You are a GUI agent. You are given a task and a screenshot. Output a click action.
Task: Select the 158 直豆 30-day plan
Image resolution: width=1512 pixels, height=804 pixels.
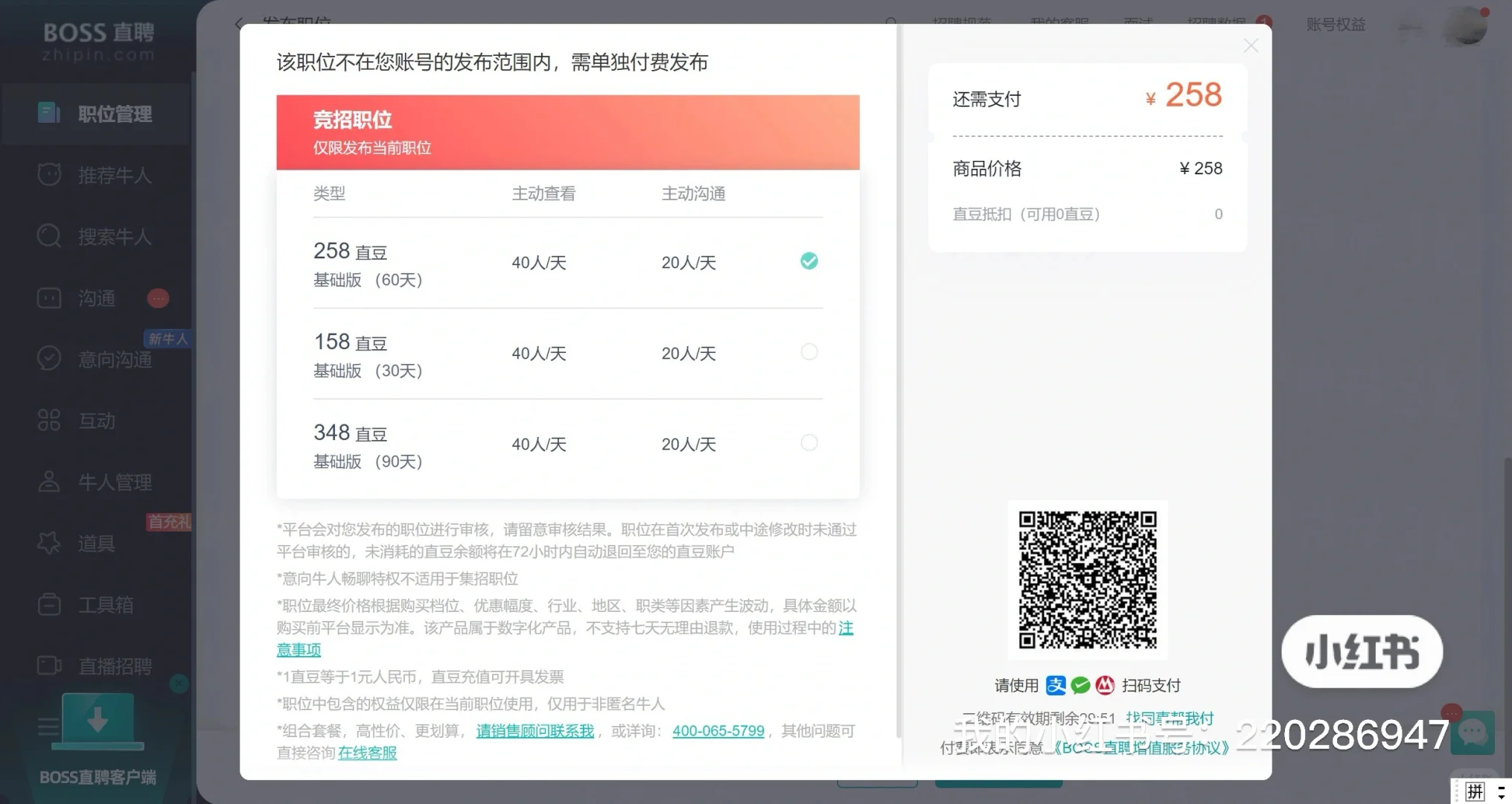tap(809, 351)
